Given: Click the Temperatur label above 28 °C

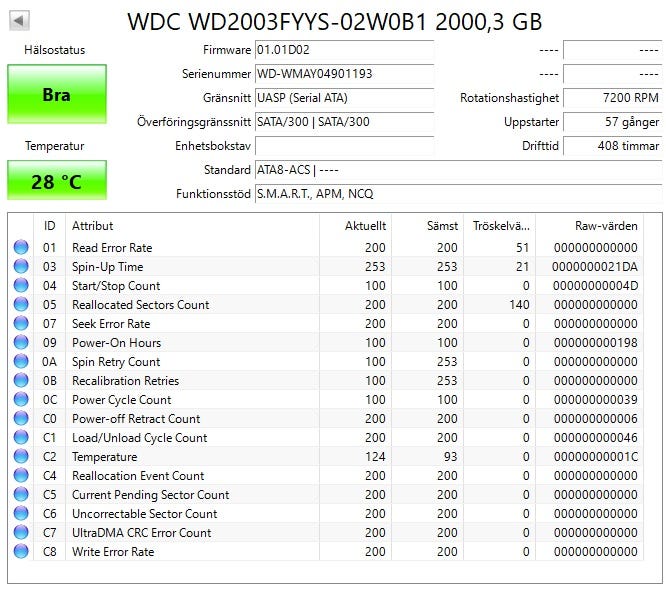Looking at the screenshot, I should coord(54,146).
